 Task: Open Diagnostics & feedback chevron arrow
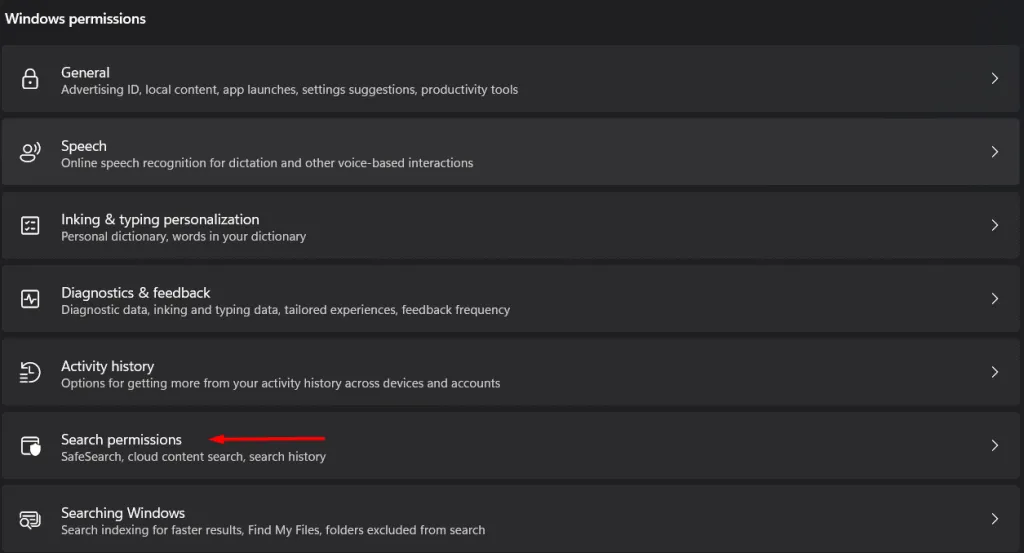tap(995, 298)
